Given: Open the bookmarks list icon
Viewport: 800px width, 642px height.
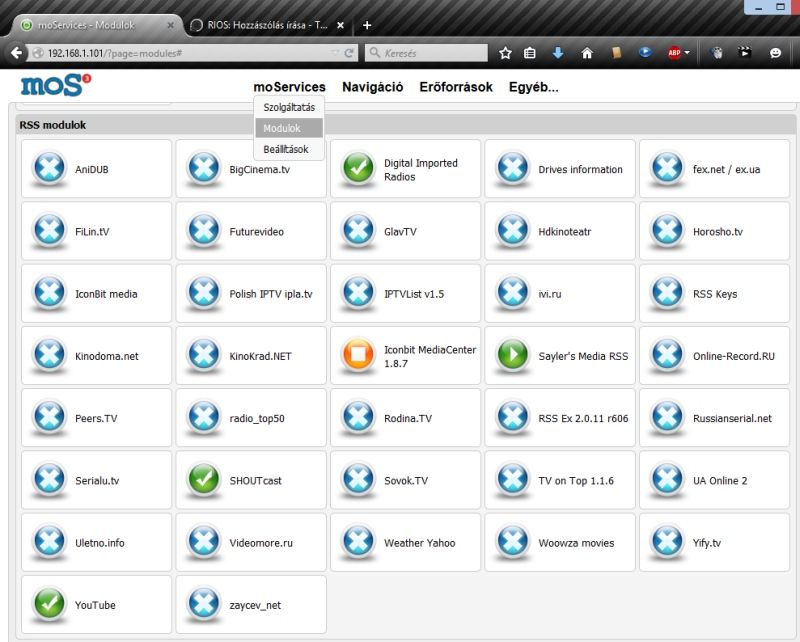Looking at the screenshot, I should pos(530,53).
